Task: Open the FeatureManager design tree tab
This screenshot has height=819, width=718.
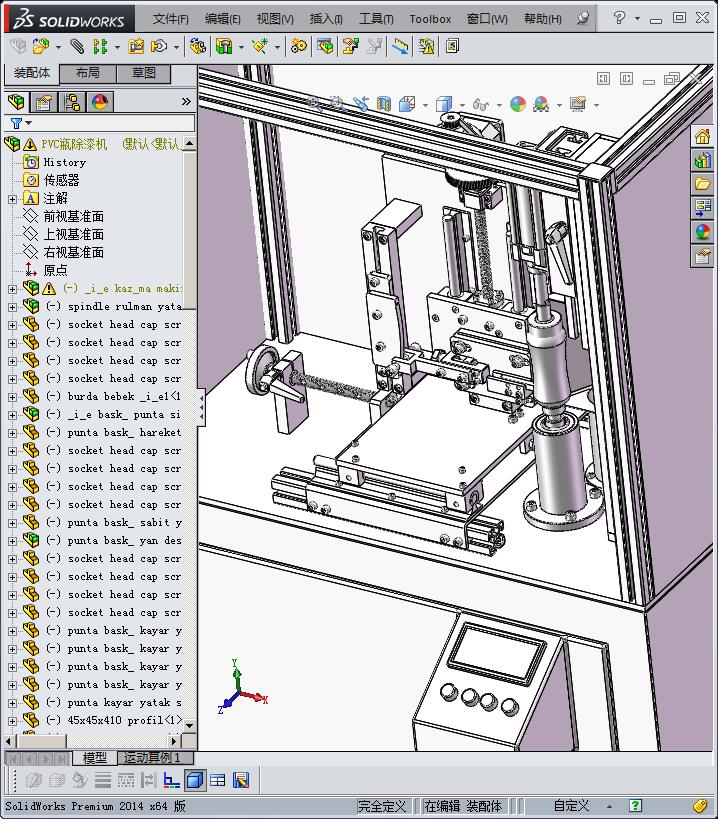Action: 16,101
